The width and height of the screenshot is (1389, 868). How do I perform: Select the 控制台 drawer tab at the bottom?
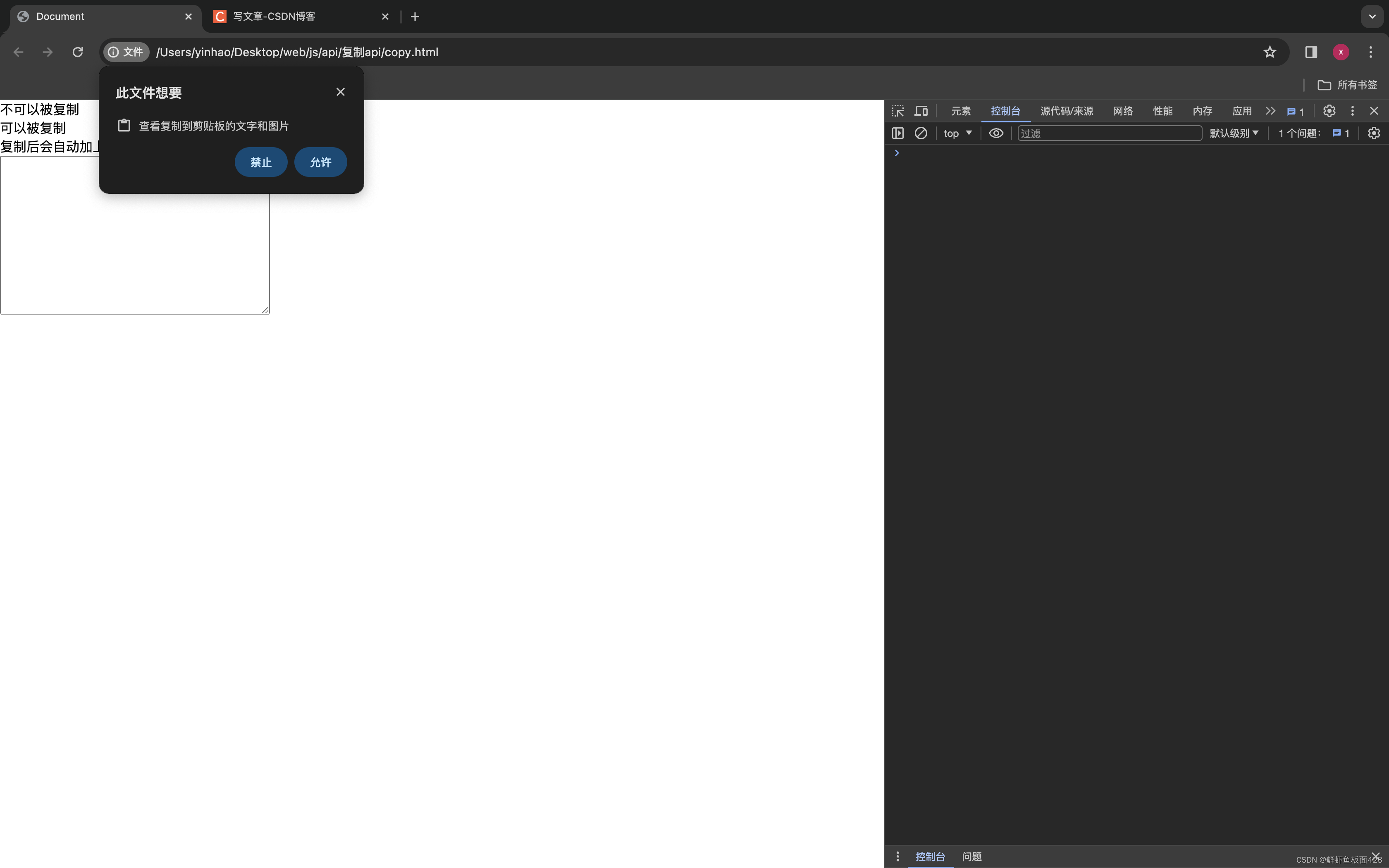point(931,856)
